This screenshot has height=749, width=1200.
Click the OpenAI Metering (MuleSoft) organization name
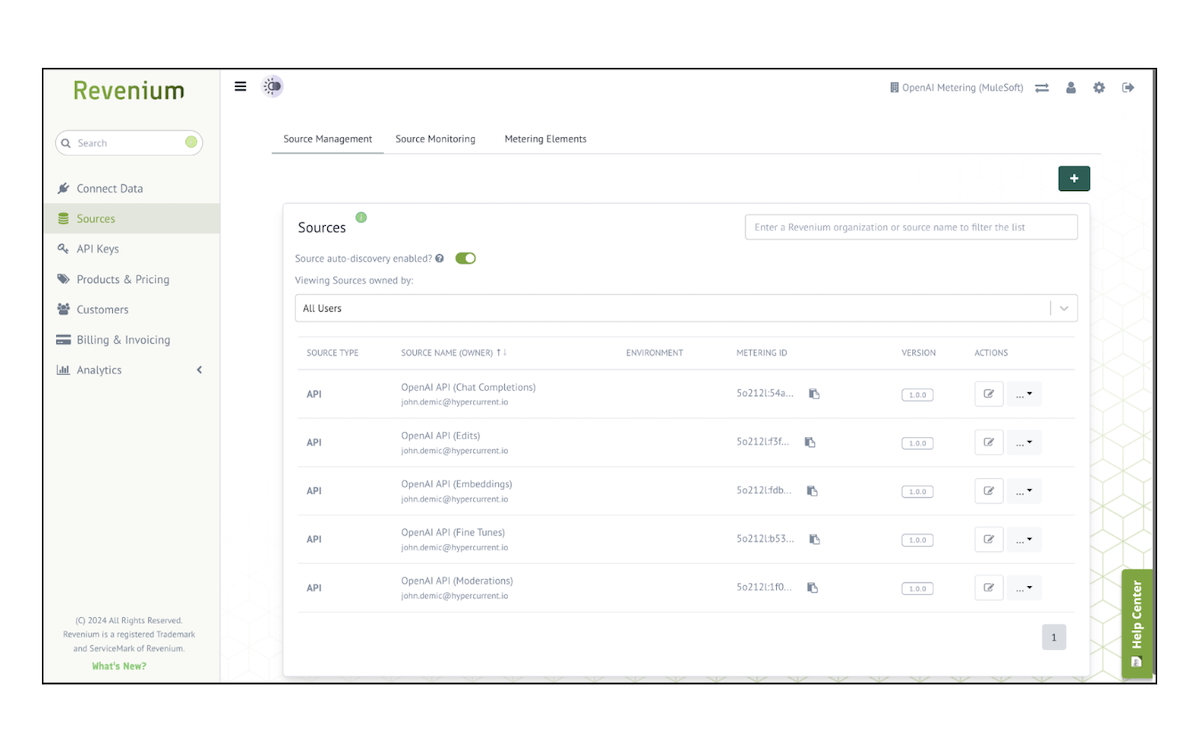click(963, 88)
